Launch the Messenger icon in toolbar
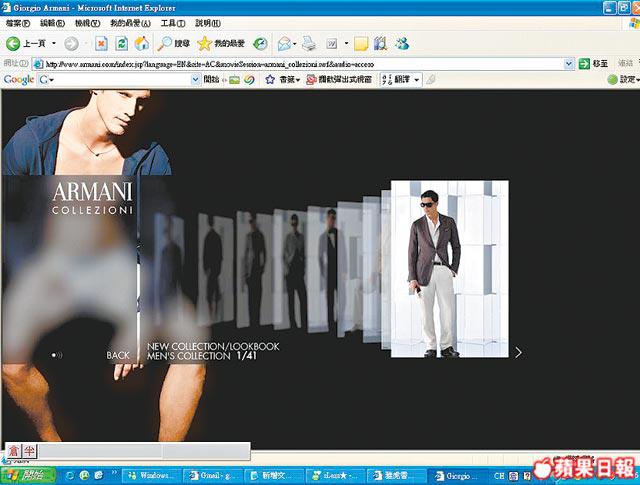The height and width of the screenshot is (485, 640). coord(402,43)
